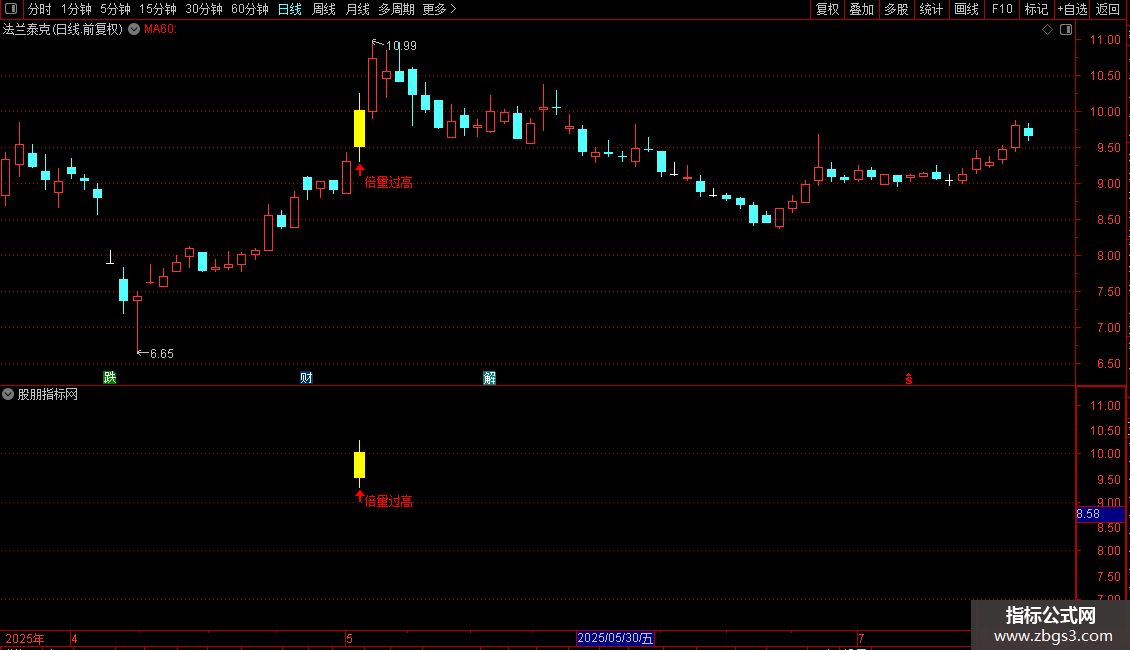
Task: Open main chart indicator dropdown next to 法兰泰克
Action: [x=134, y=29]
